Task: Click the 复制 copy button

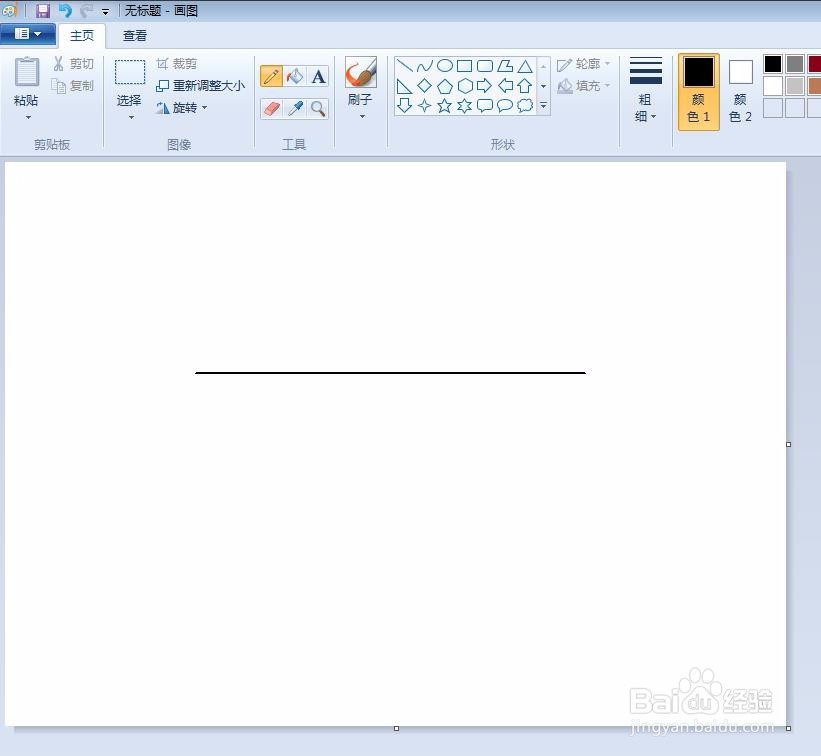Action: 73,85
